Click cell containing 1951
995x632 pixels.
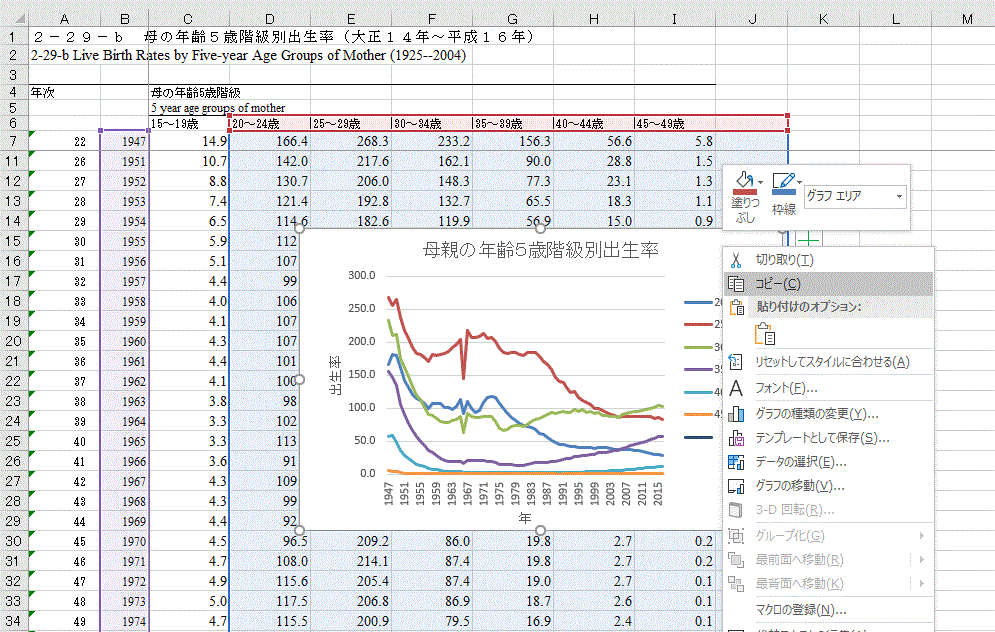tap(124, 161)
